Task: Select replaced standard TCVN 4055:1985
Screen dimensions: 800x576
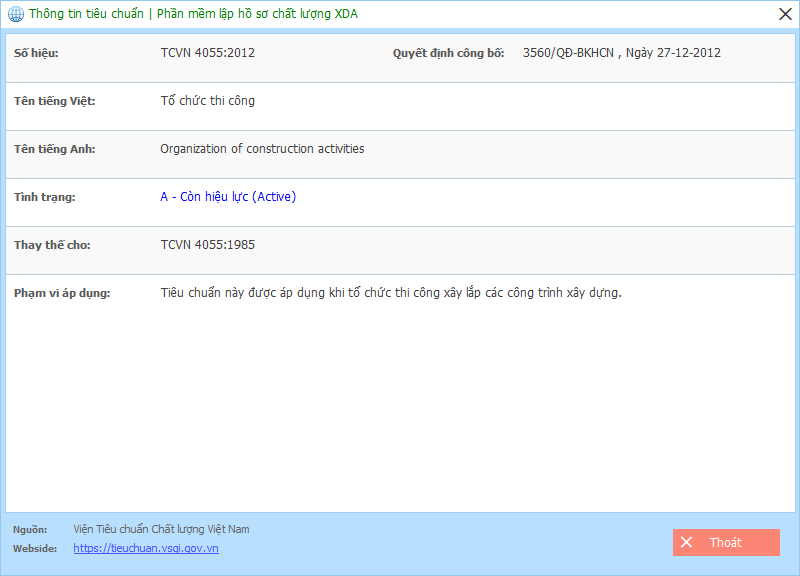Action: [208, 245]
